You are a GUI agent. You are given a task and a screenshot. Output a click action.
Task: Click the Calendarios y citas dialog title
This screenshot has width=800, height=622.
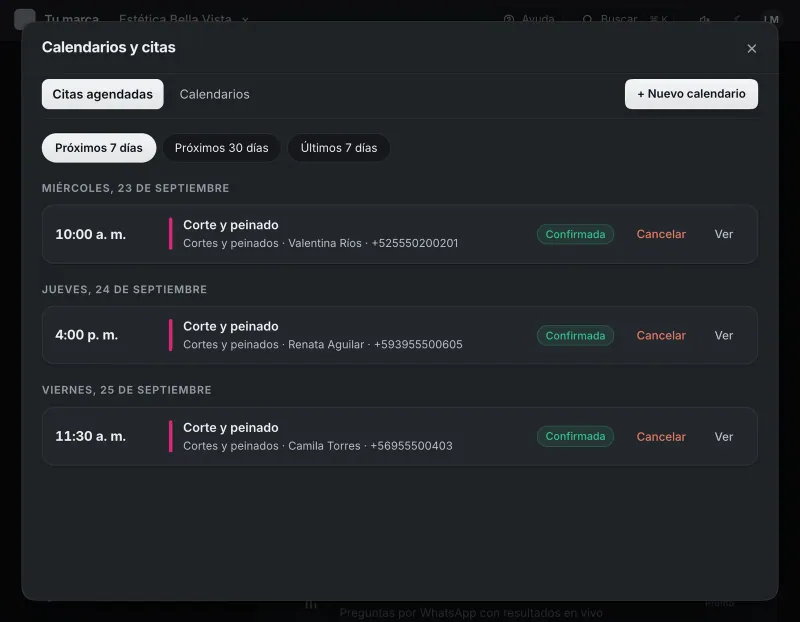pos(109,47)
